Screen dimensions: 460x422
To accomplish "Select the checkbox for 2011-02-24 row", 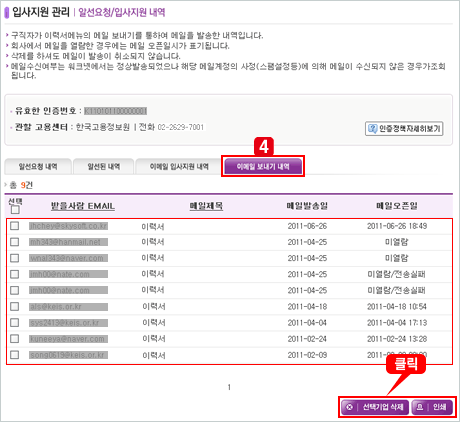I will (x=15, y=339).
